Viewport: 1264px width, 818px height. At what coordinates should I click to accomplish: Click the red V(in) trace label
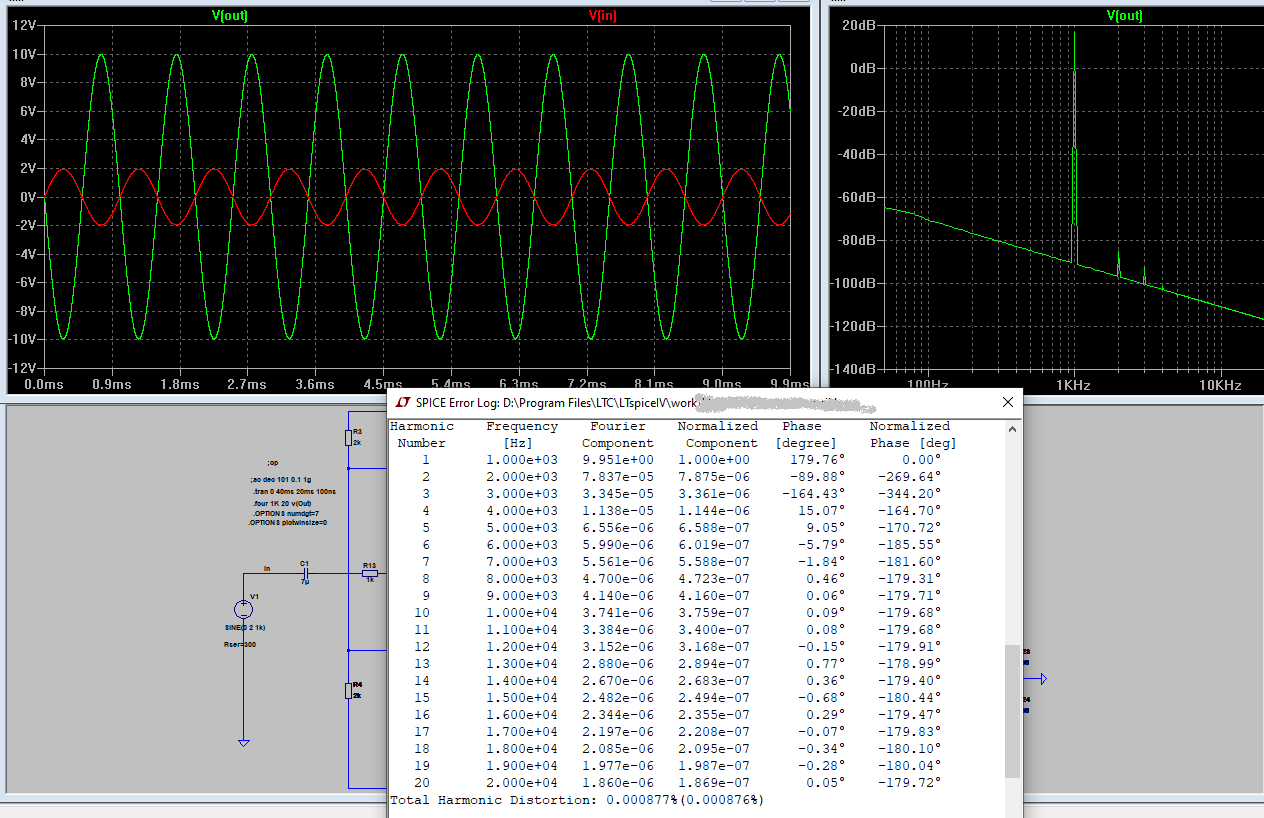605,15
